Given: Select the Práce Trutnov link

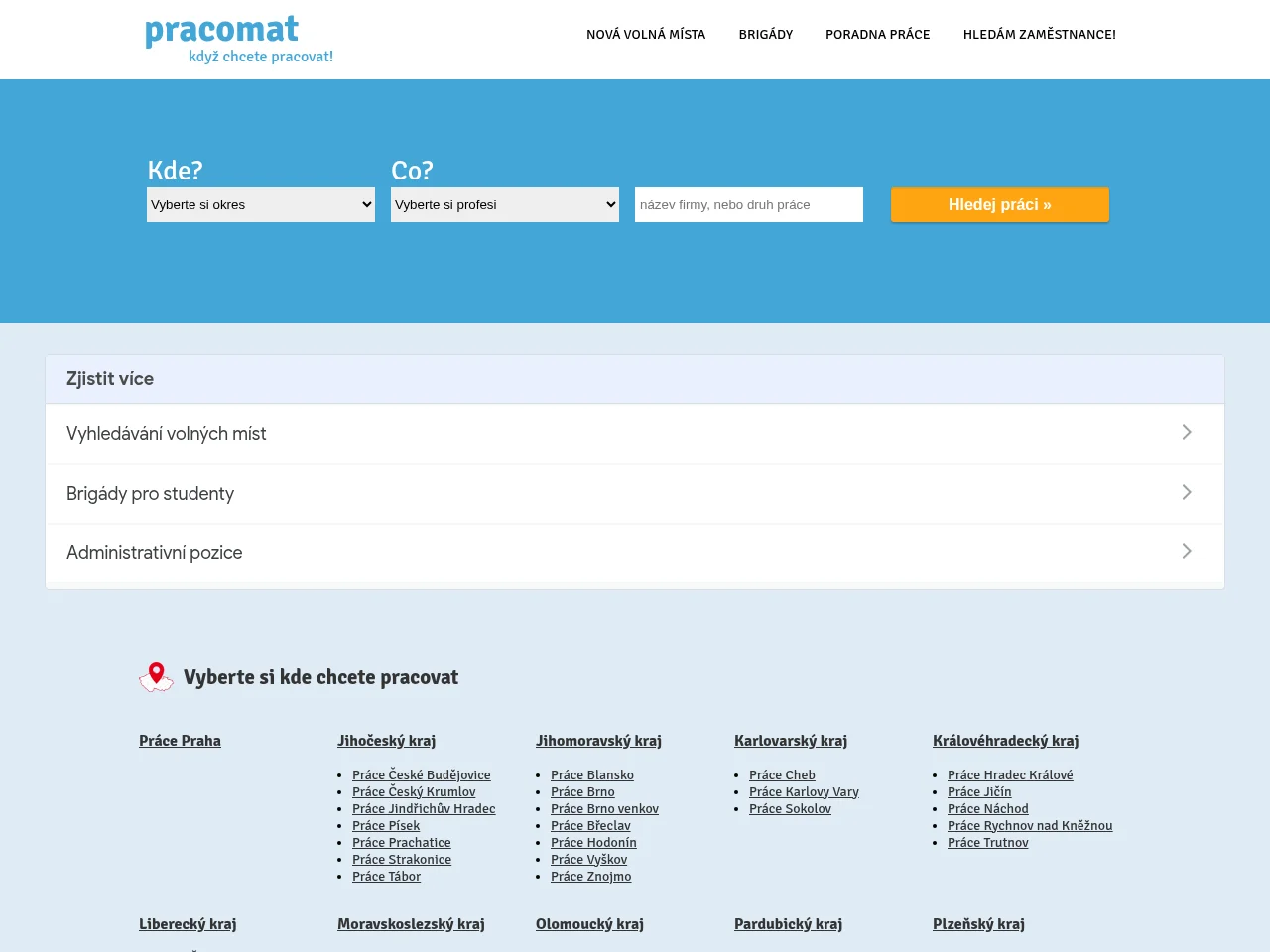Looking at the screenshot, I should click(987, 843).
